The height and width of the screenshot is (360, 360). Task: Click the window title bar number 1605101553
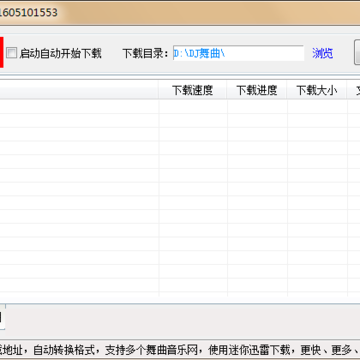29,13
